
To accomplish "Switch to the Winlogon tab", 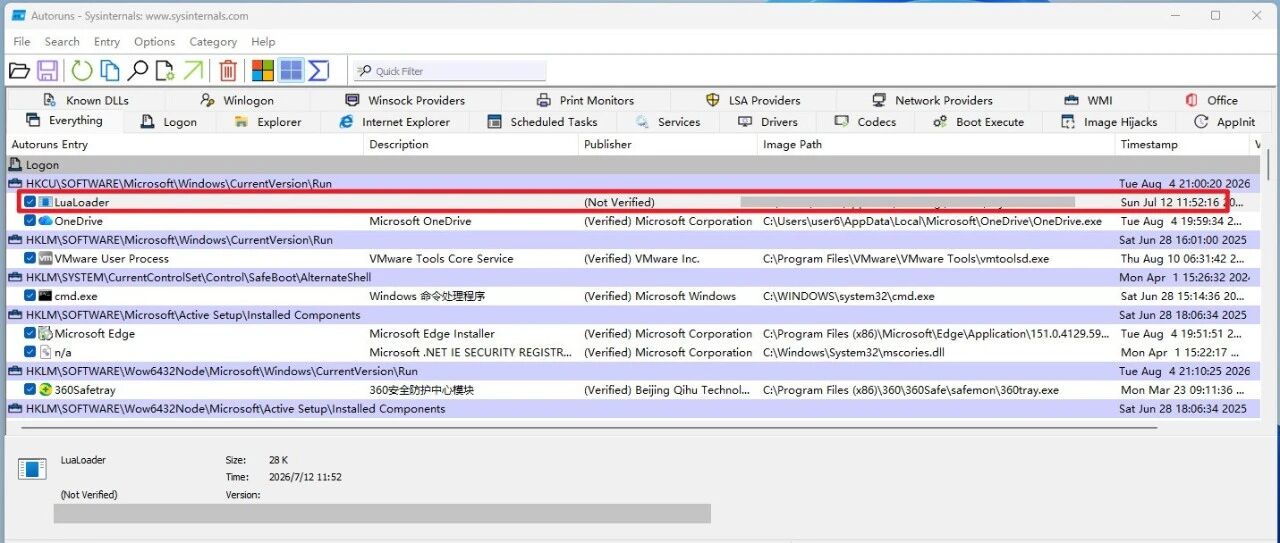I will pyautogui.click(x=237, y=100).
